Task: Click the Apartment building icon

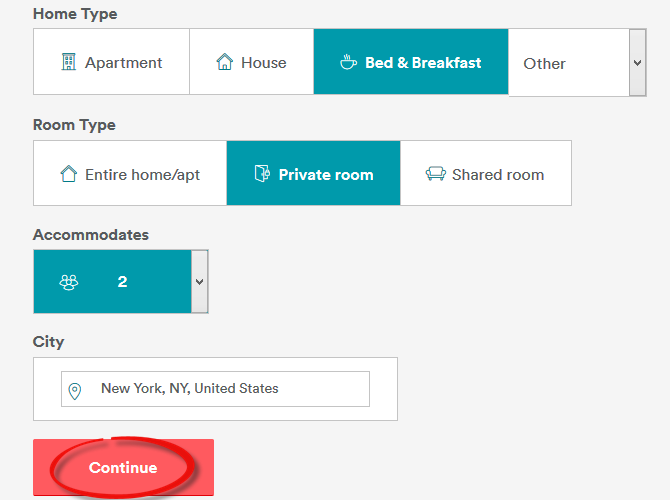Action: pos(69,62)
